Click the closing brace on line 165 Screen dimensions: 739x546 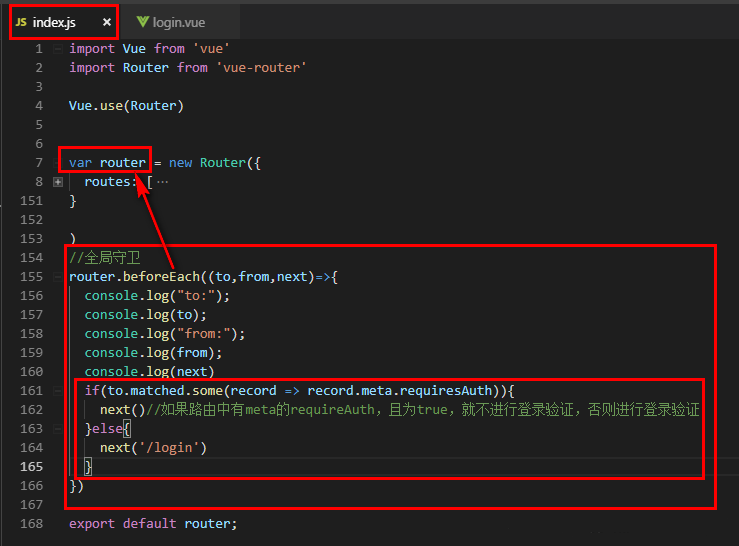click(88, 467)
